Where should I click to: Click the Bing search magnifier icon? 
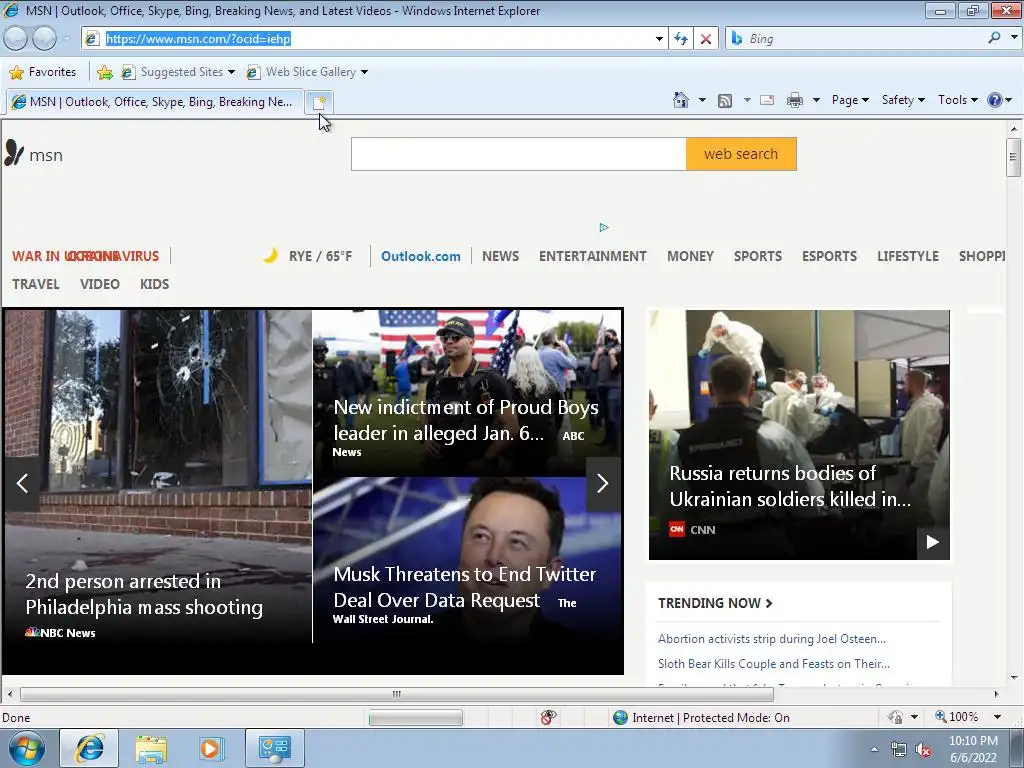[x=994, y=38]
